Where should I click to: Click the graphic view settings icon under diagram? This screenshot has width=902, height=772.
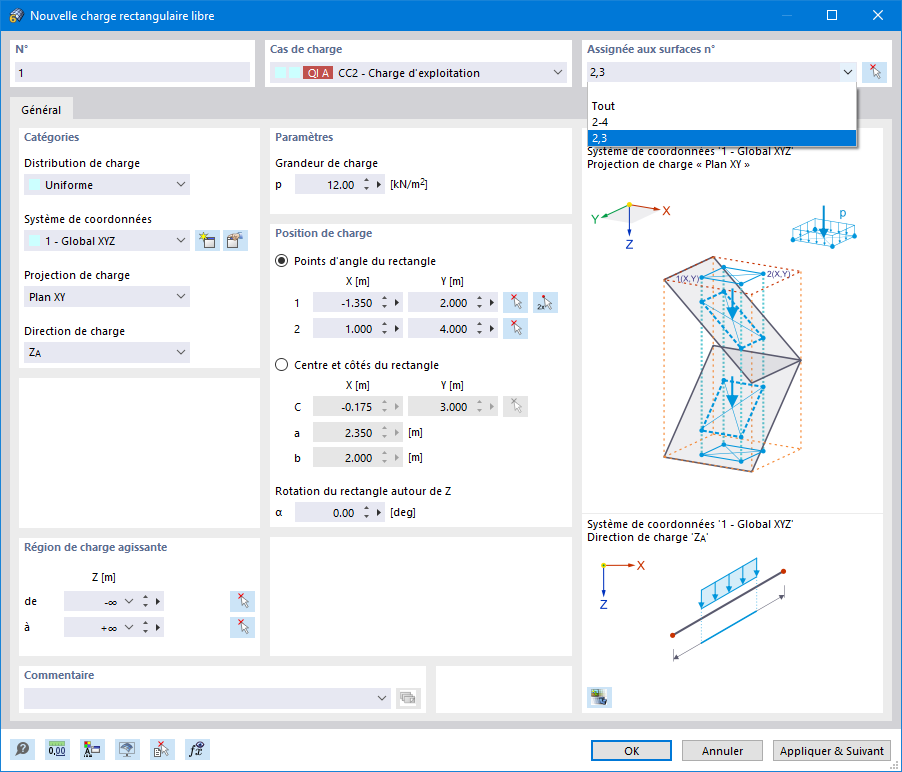pyautogui.click(x=599, y=697)
